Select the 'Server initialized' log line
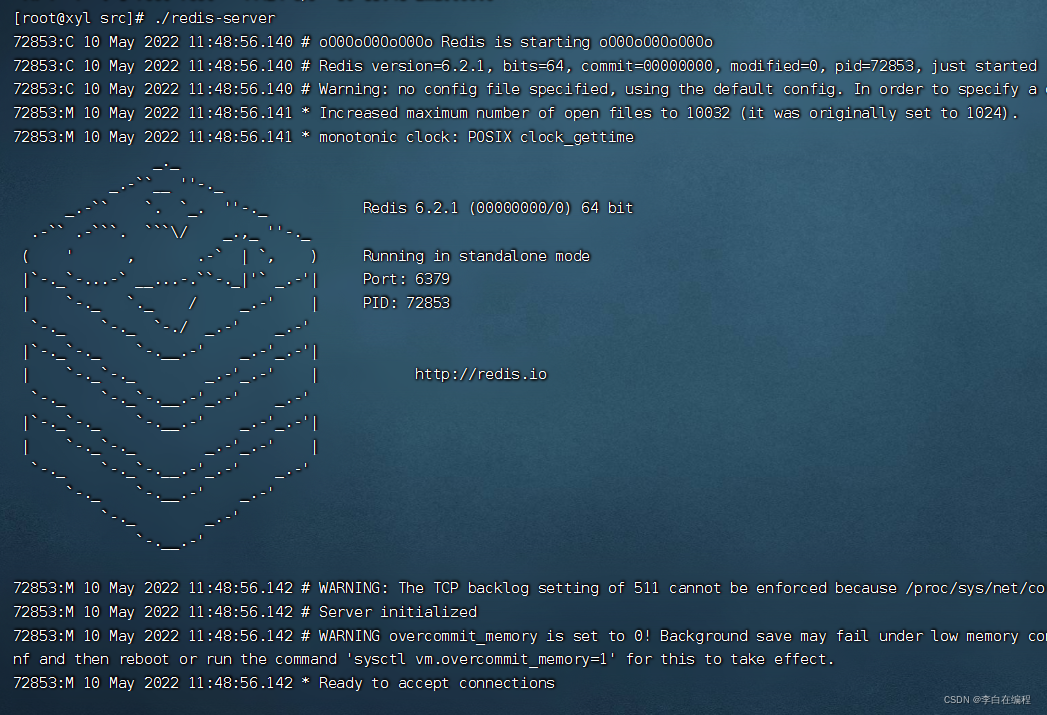This screenshot has width=1047, height=715. pos(245,612)
